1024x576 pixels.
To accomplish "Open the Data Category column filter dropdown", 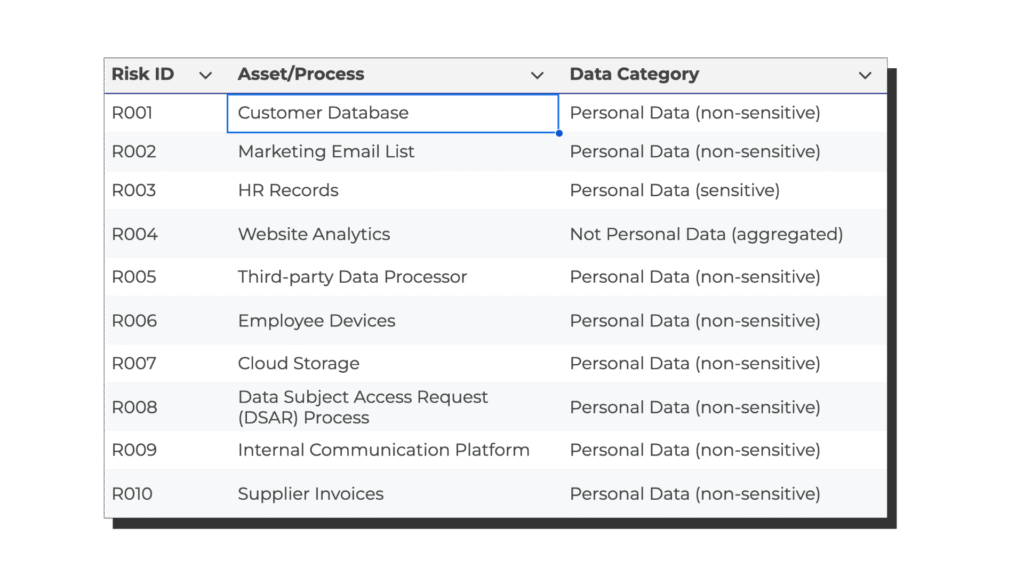I will tap(865, 75).
